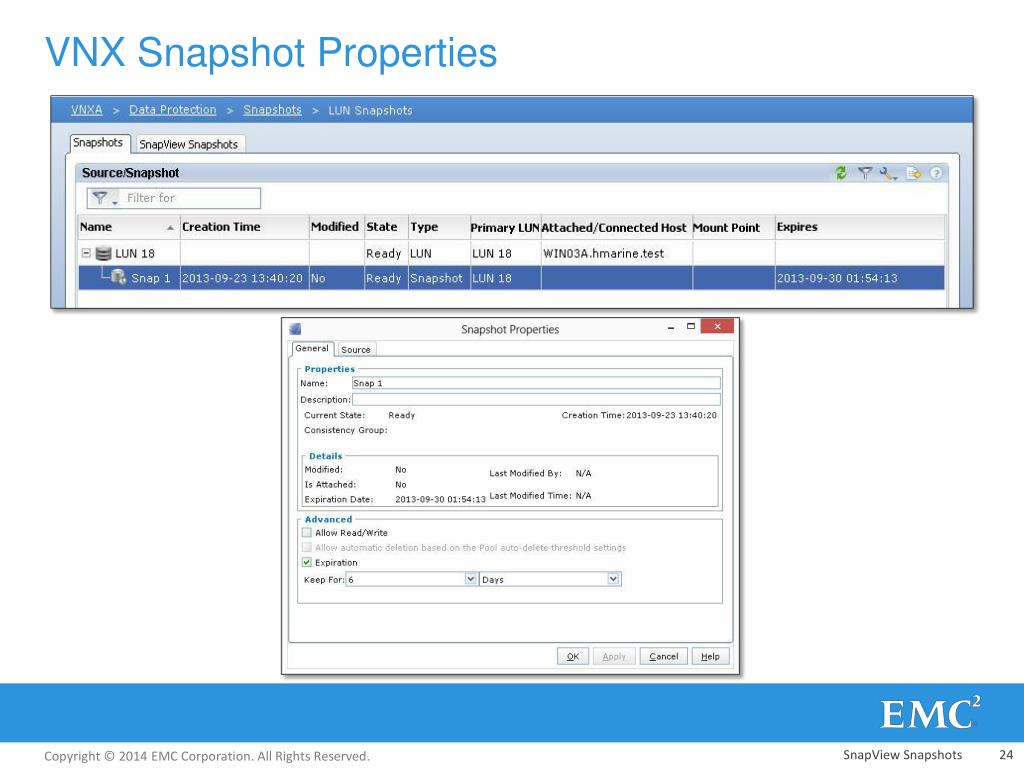Viewport: 1024px width, 768px height.
Task: Click the Expires column header
Action: pos(859,227)
